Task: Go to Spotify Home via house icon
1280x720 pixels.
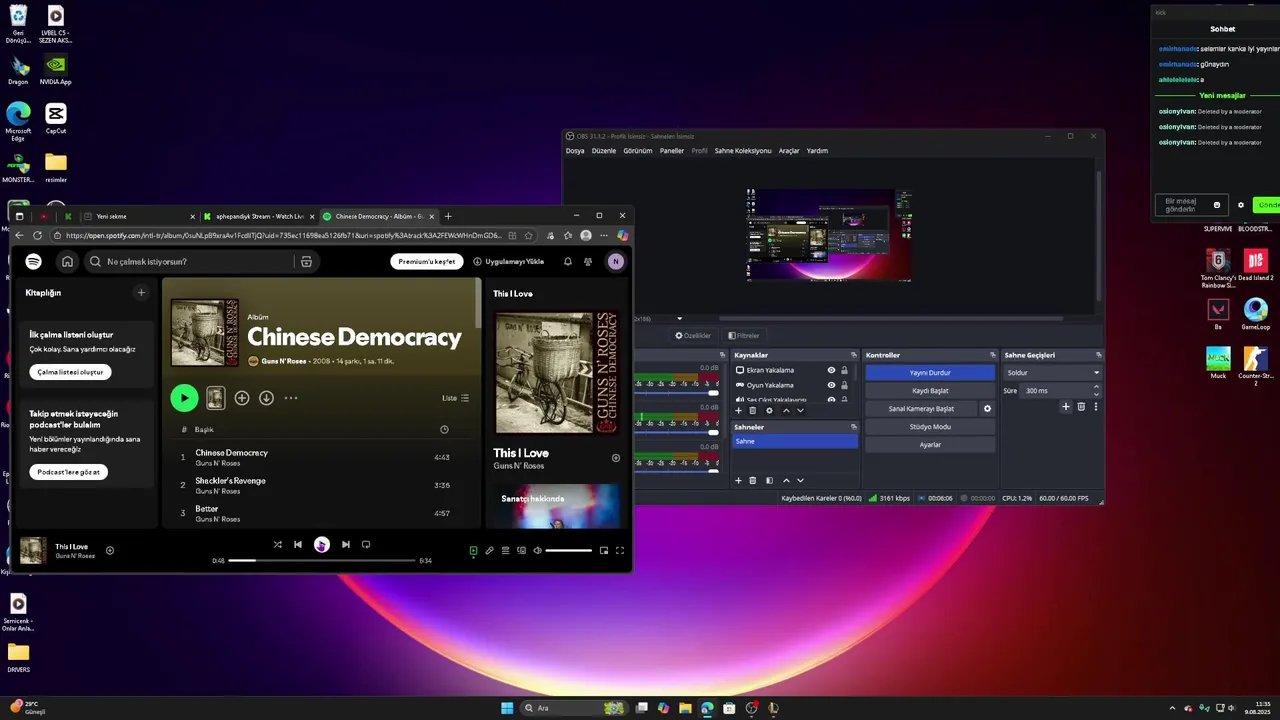Action: (x=67, y=261)
